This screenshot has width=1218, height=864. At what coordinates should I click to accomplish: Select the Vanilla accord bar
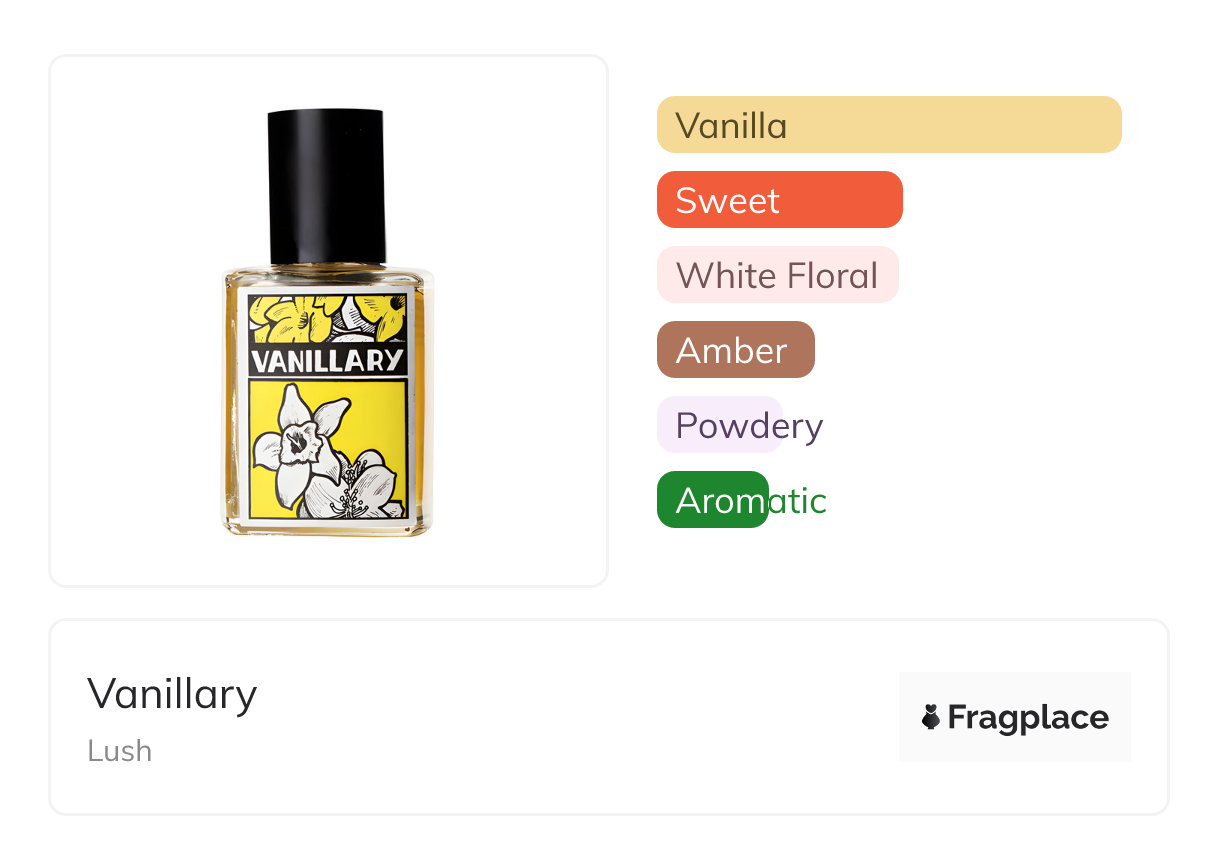tap(888, 125)
